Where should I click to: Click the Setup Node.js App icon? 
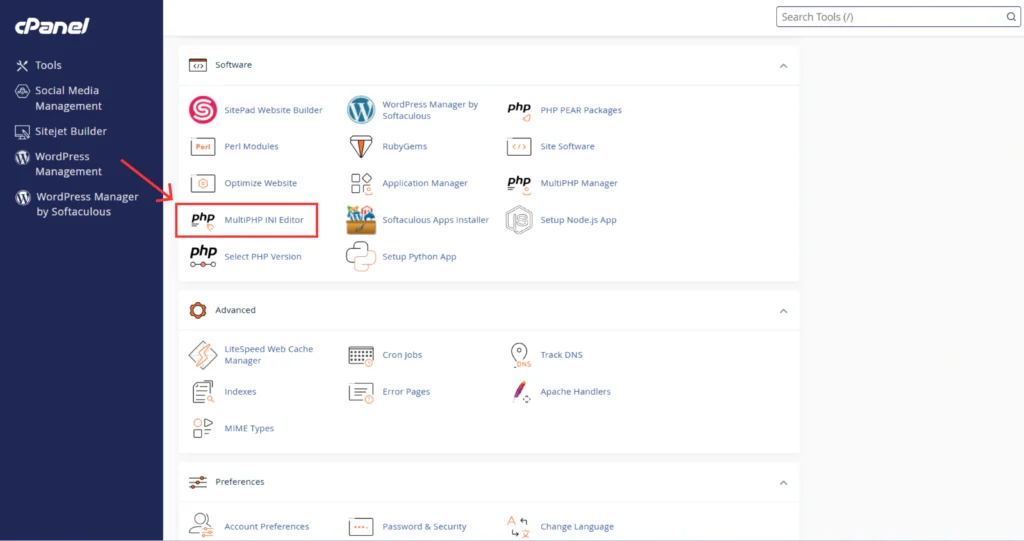pos(519,220)
